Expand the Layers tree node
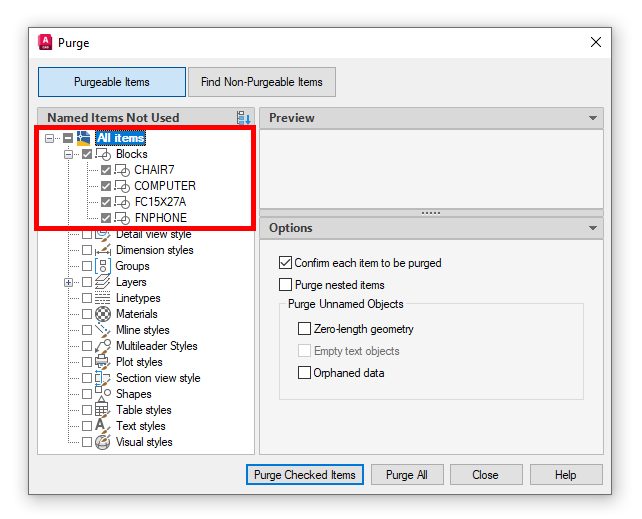Screen dimensions: 642x519 [x=69, y=283]
